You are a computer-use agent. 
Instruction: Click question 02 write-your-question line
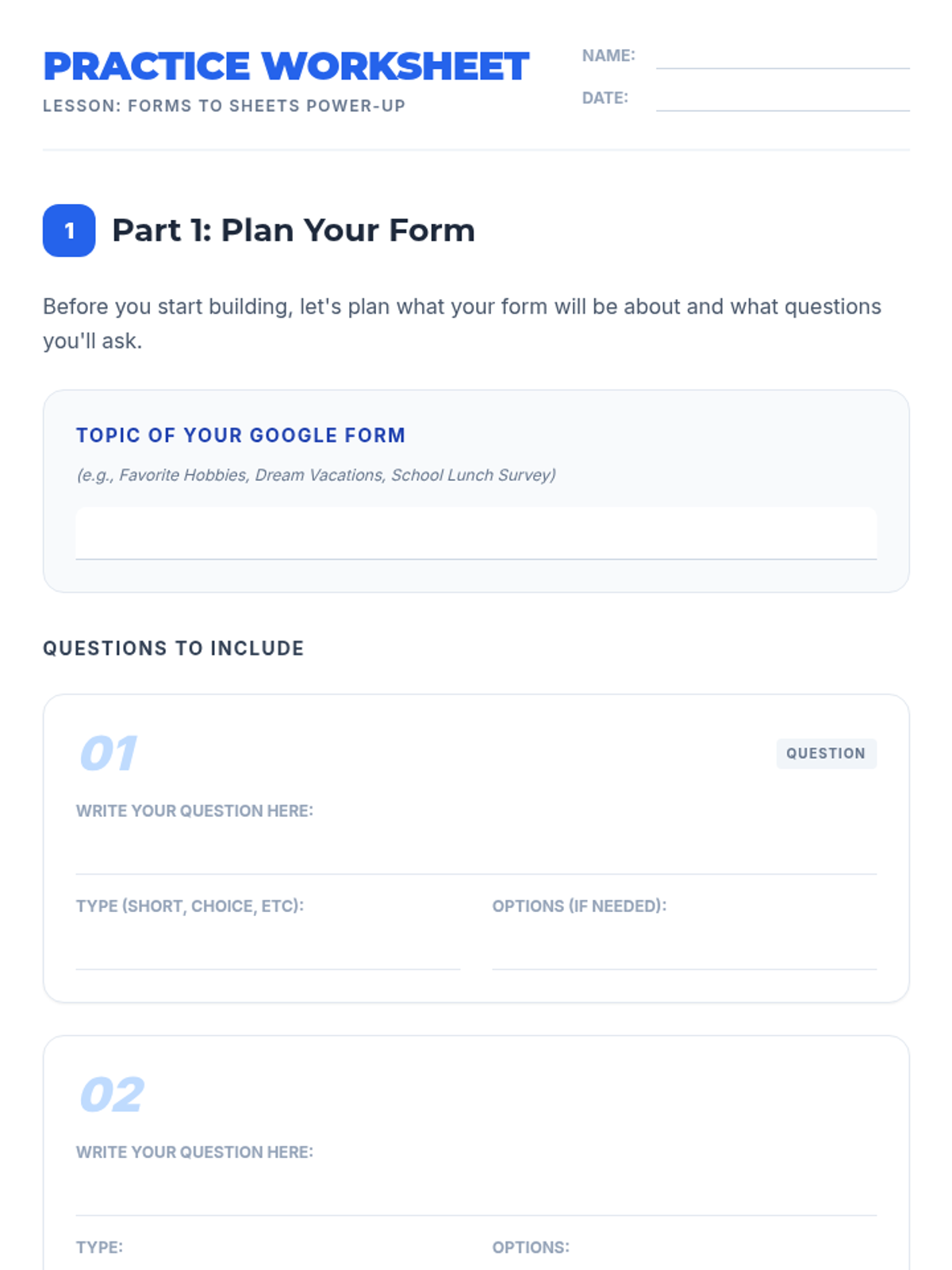coord(476,1195)
